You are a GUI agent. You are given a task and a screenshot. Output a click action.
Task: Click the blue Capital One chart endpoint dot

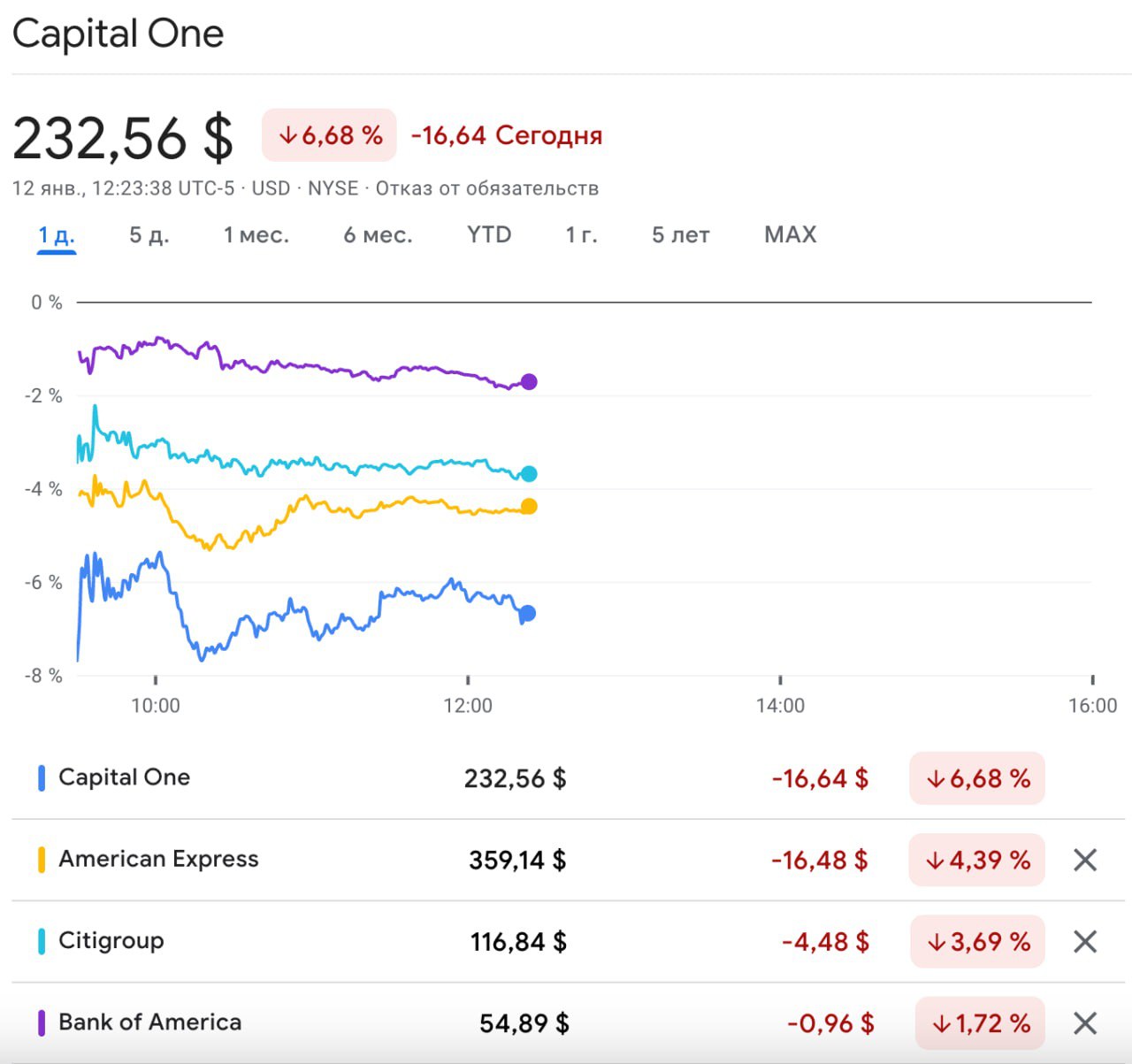point(527,613)
